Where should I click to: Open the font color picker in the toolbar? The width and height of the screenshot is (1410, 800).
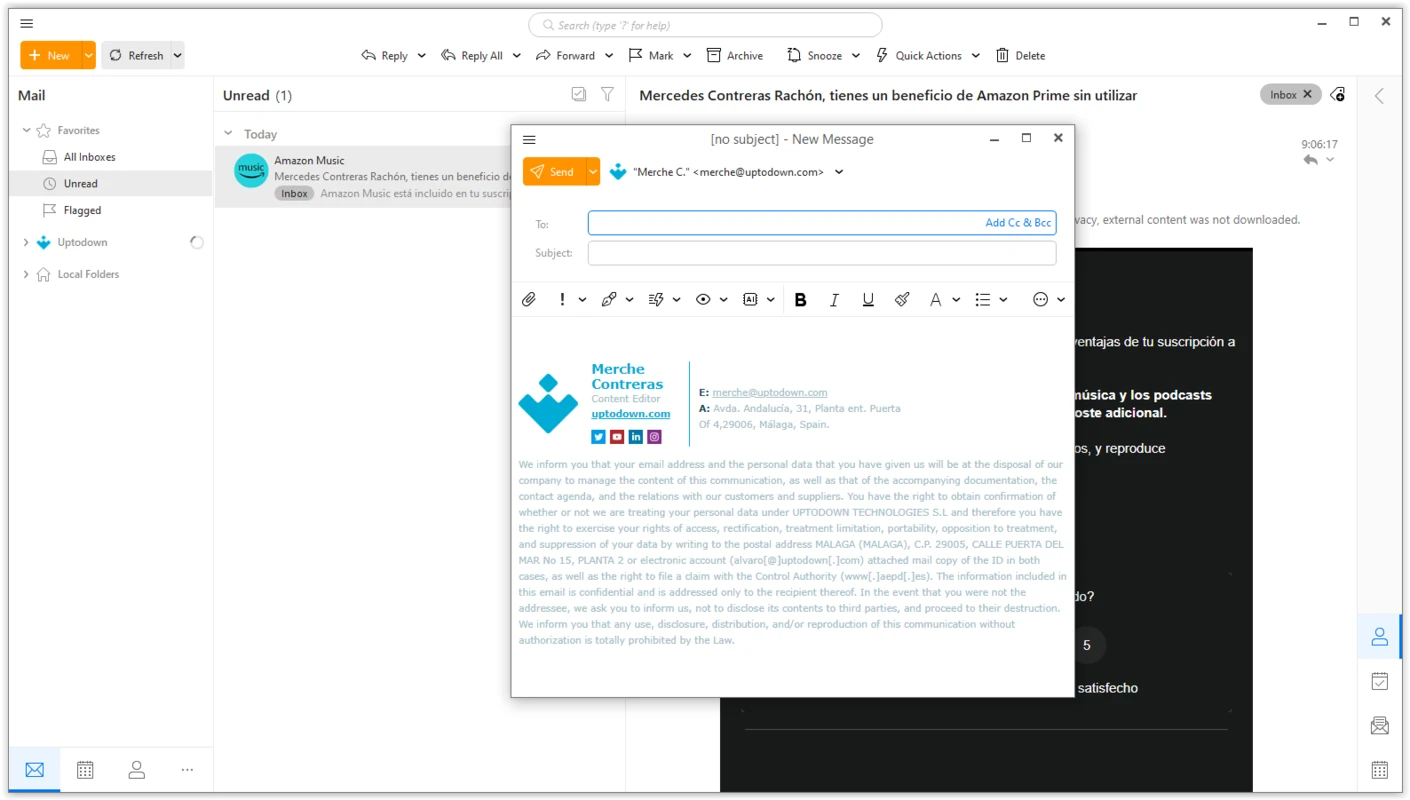coord(934,298)
